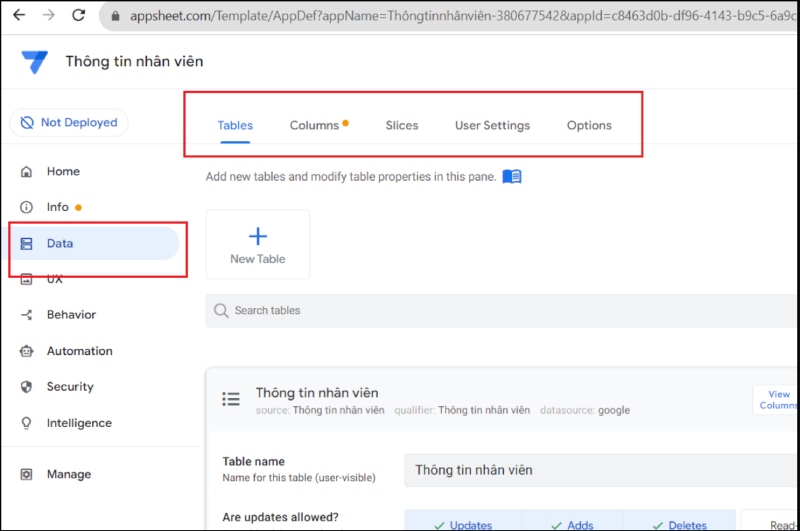This screenshot has height=531, width=800.
Task: Click the New Table button label
Action: tap(258, 259)
